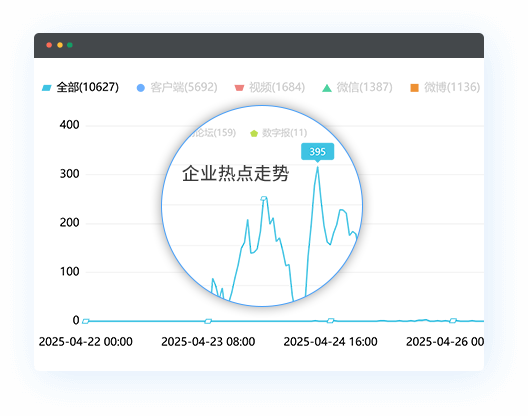Click the y-axis value 300

[x=69, y=174]
